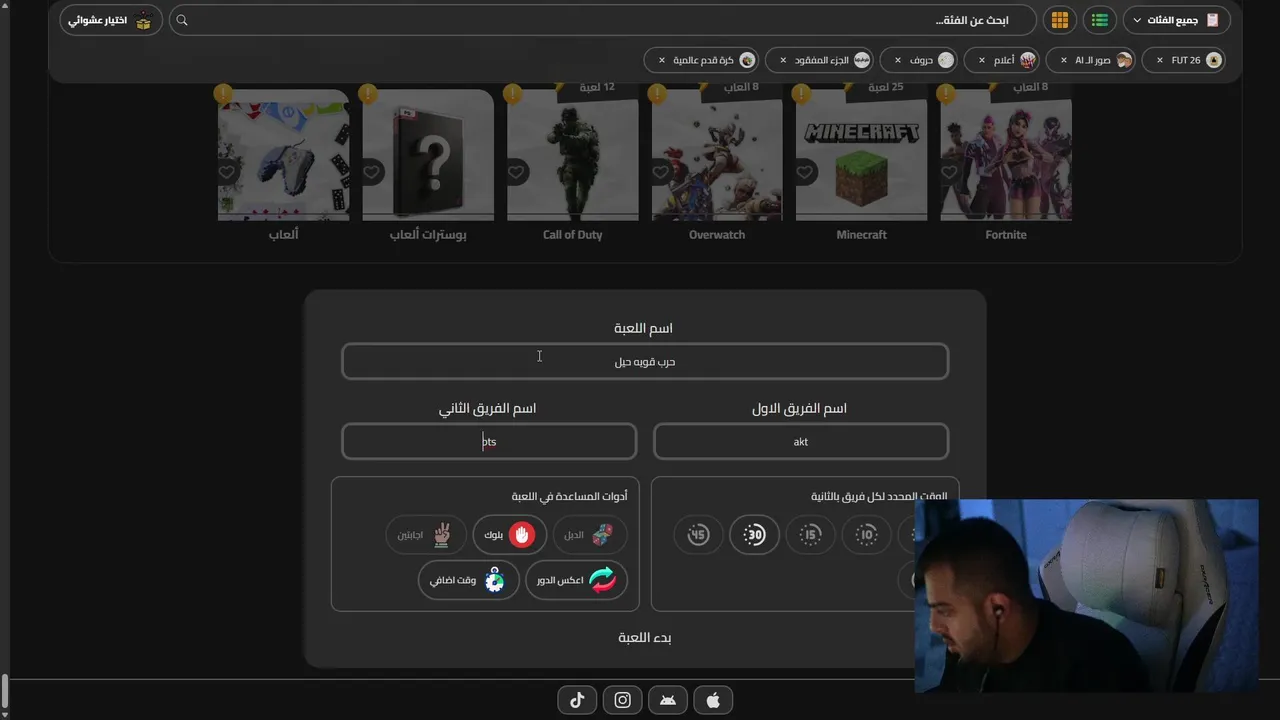Click the first team name field with akt
The height and width of the screenshot is (720, 1280).
[x=801, y=441]
